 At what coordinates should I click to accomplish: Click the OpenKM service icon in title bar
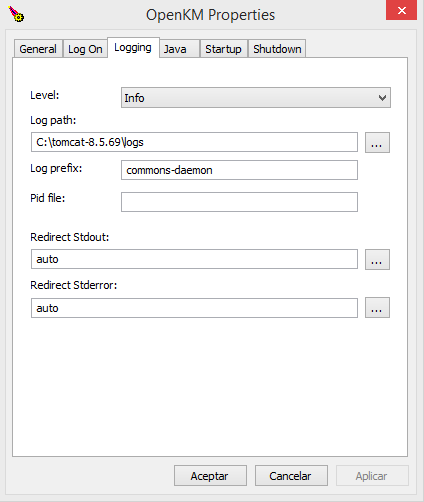click(x=16, y=14)
